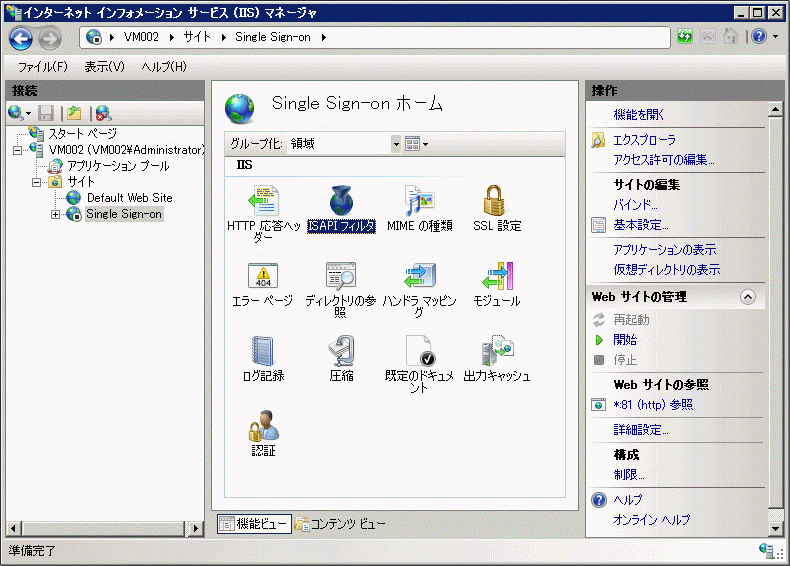Open the グループ化 領域 combo box
This screenshot has width=790, height=566.
[344, 144]
